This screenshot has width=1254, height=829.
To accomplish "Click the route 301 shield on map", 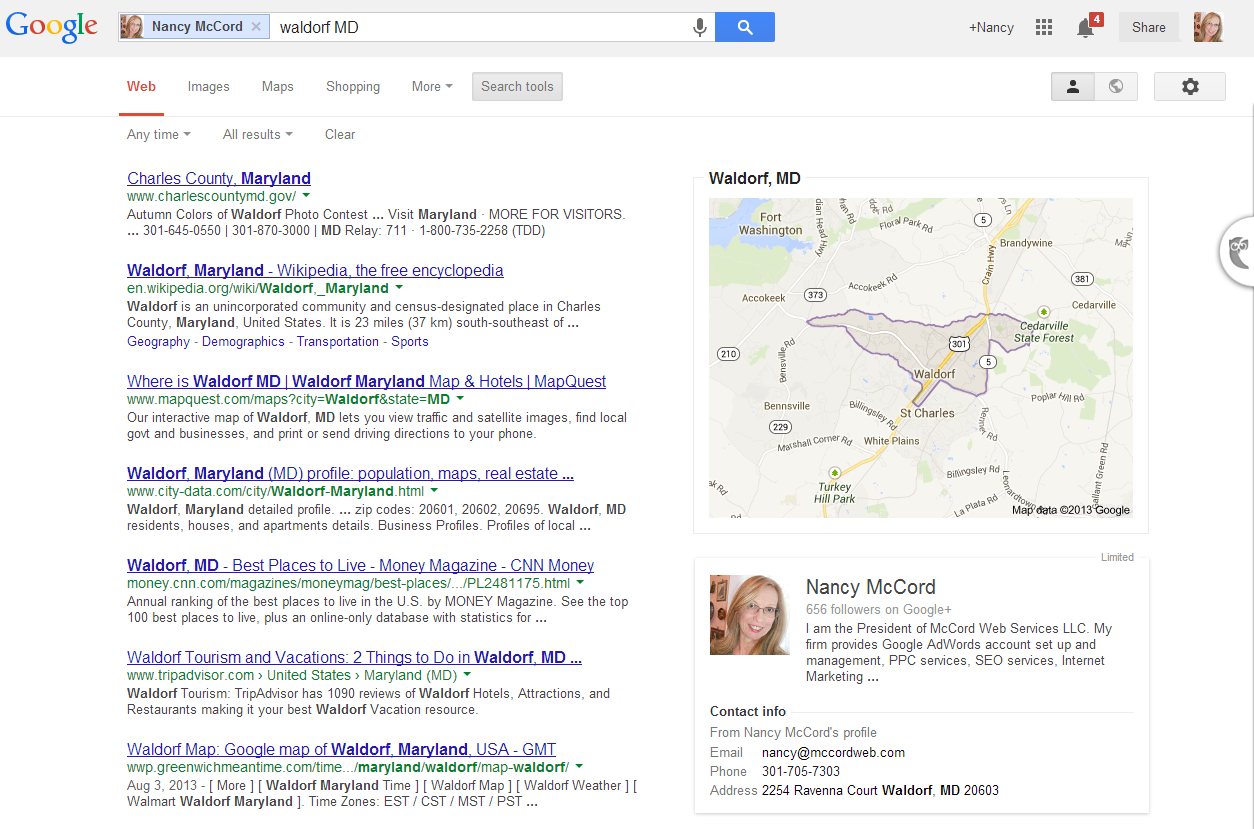I will tap(959, 344).
